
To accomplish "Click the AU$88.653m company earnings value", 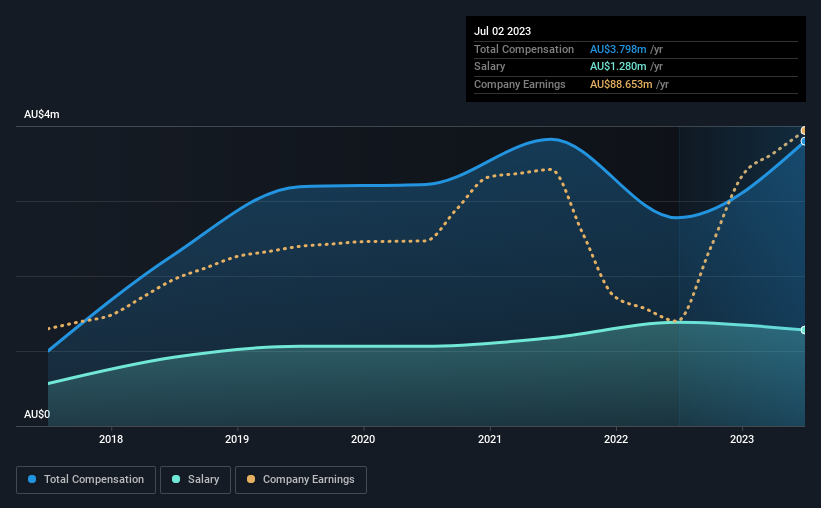I will click(621, 84).
